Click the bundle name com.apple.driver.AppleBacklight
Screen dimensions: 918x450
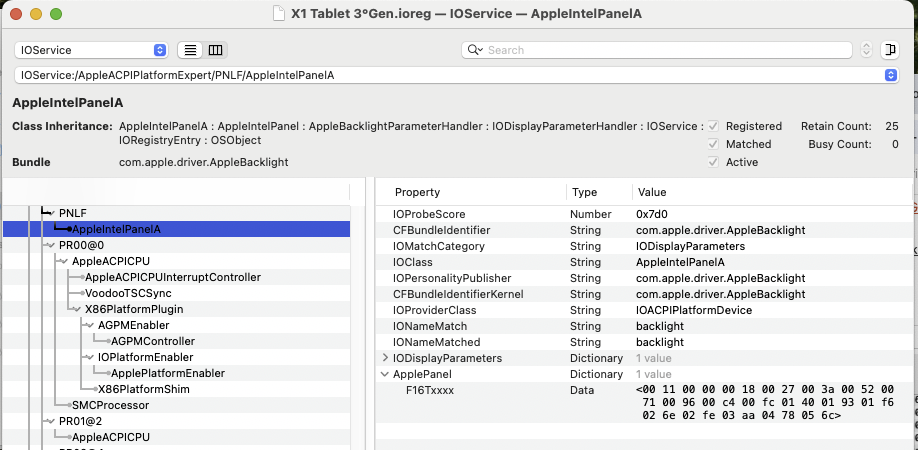click(204, 162)
